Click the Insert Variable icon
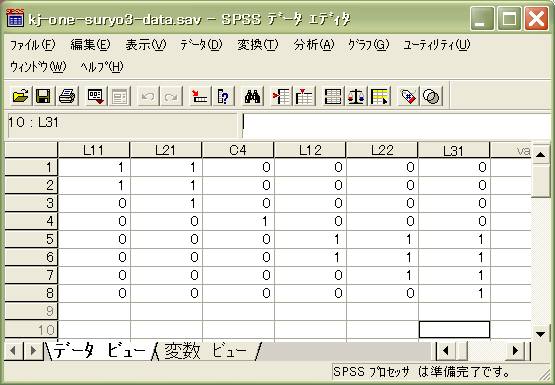Image resolution: width=555 pixels, height=385 pixels. (x=304, y=96)
